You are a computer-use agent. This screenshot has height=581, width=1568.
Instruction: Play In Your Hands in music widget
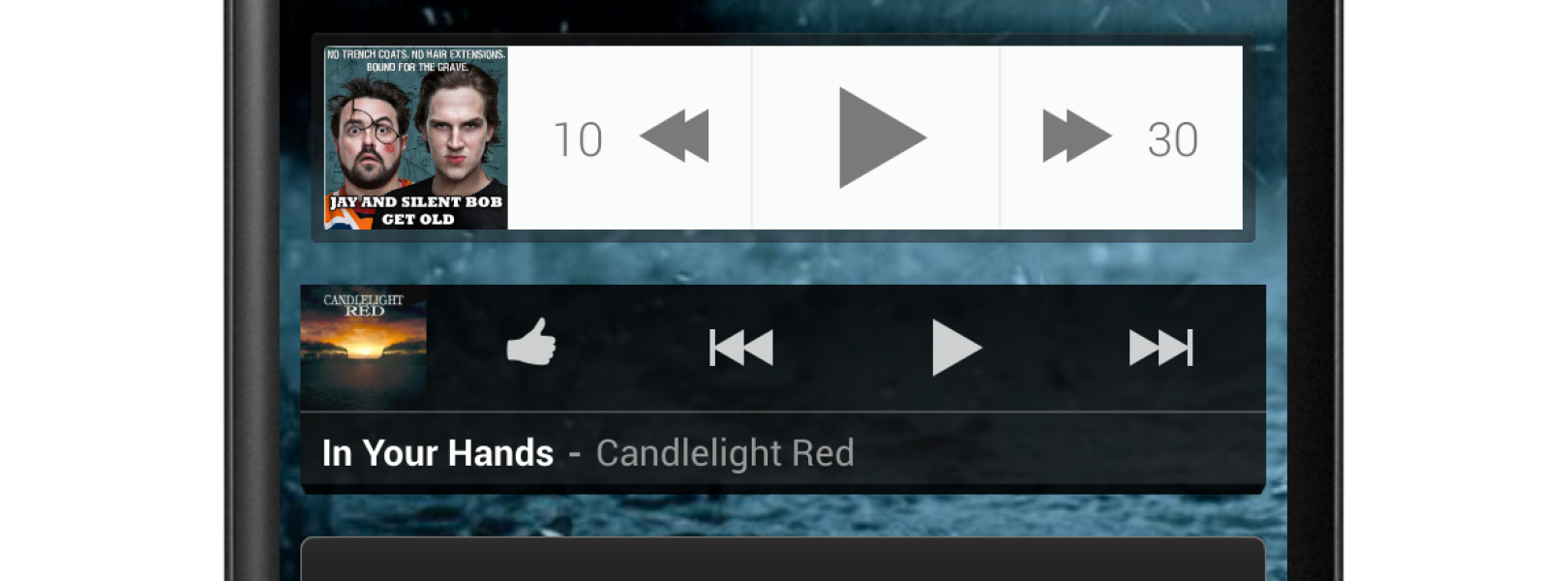(x=956, y=348)
